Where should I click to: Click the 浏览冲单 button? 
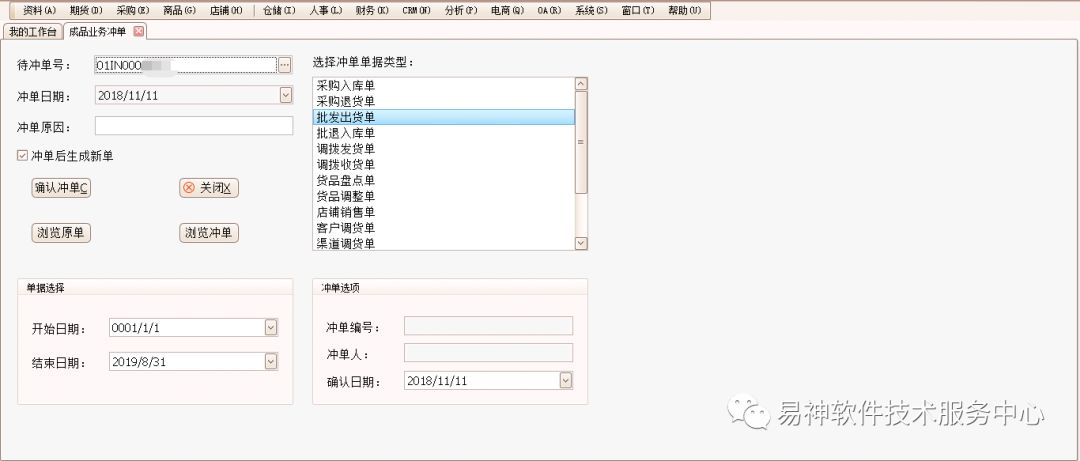click(209, 233)
